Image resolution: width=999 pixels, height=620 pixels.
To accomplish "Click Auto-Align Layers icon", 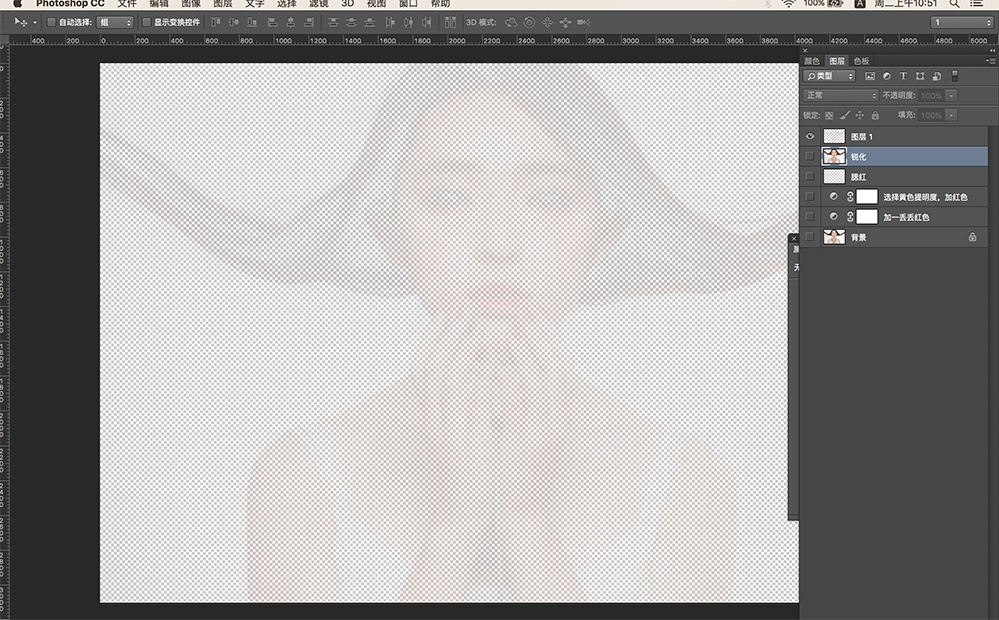I will [450, 22].
